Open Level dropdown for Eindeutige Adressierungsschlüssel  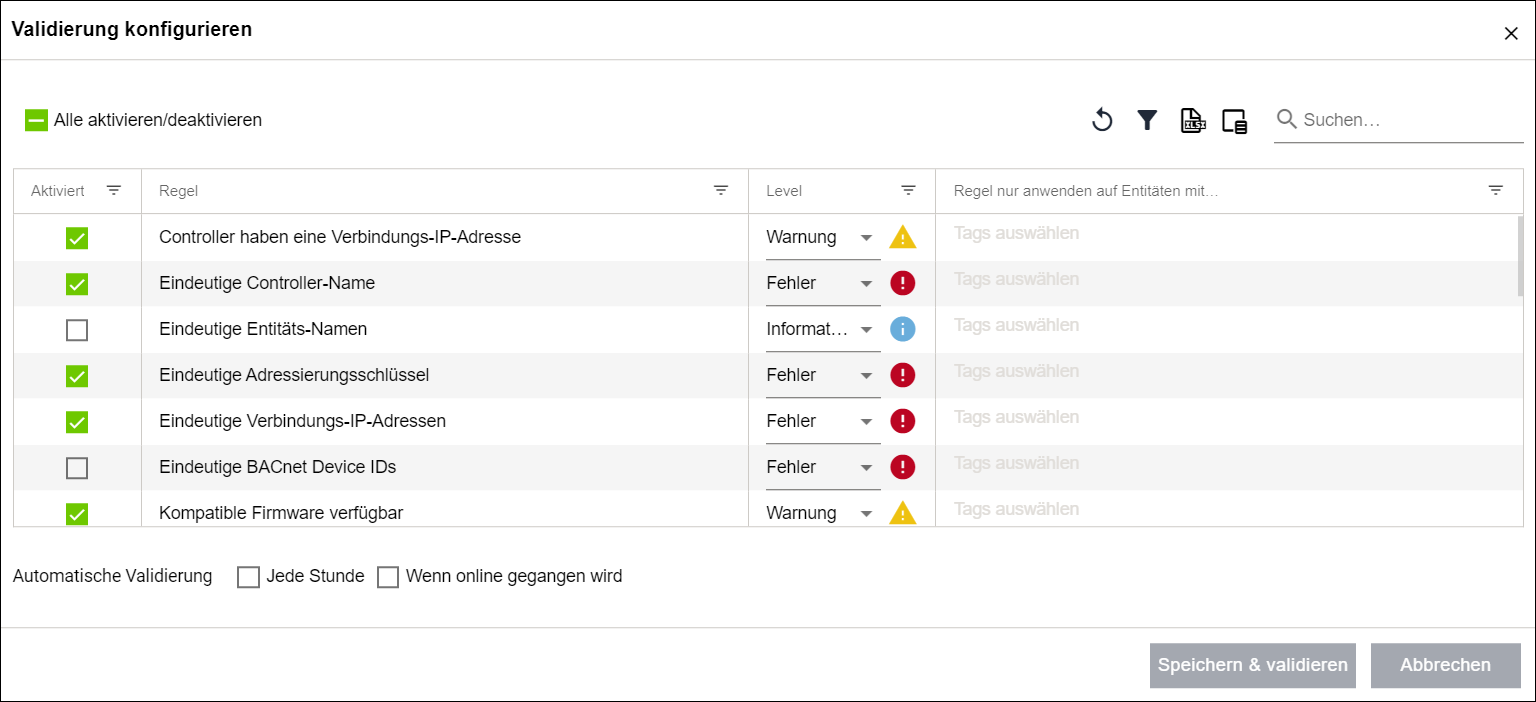pos(823,376)
